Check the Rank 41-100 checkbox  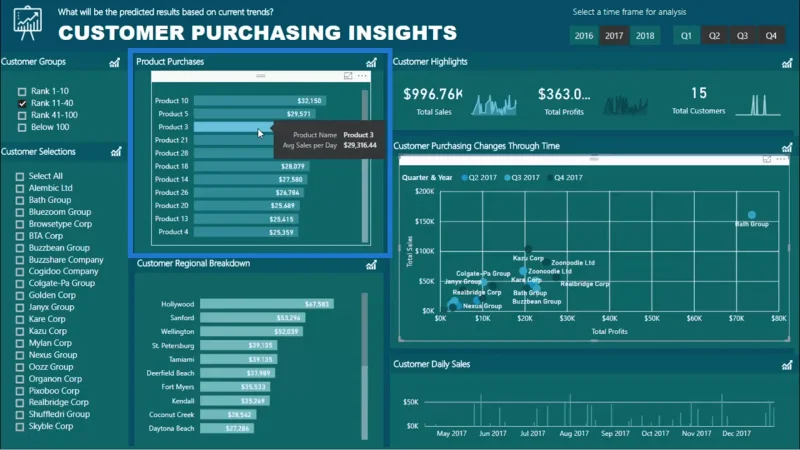(x=22, y=115)
